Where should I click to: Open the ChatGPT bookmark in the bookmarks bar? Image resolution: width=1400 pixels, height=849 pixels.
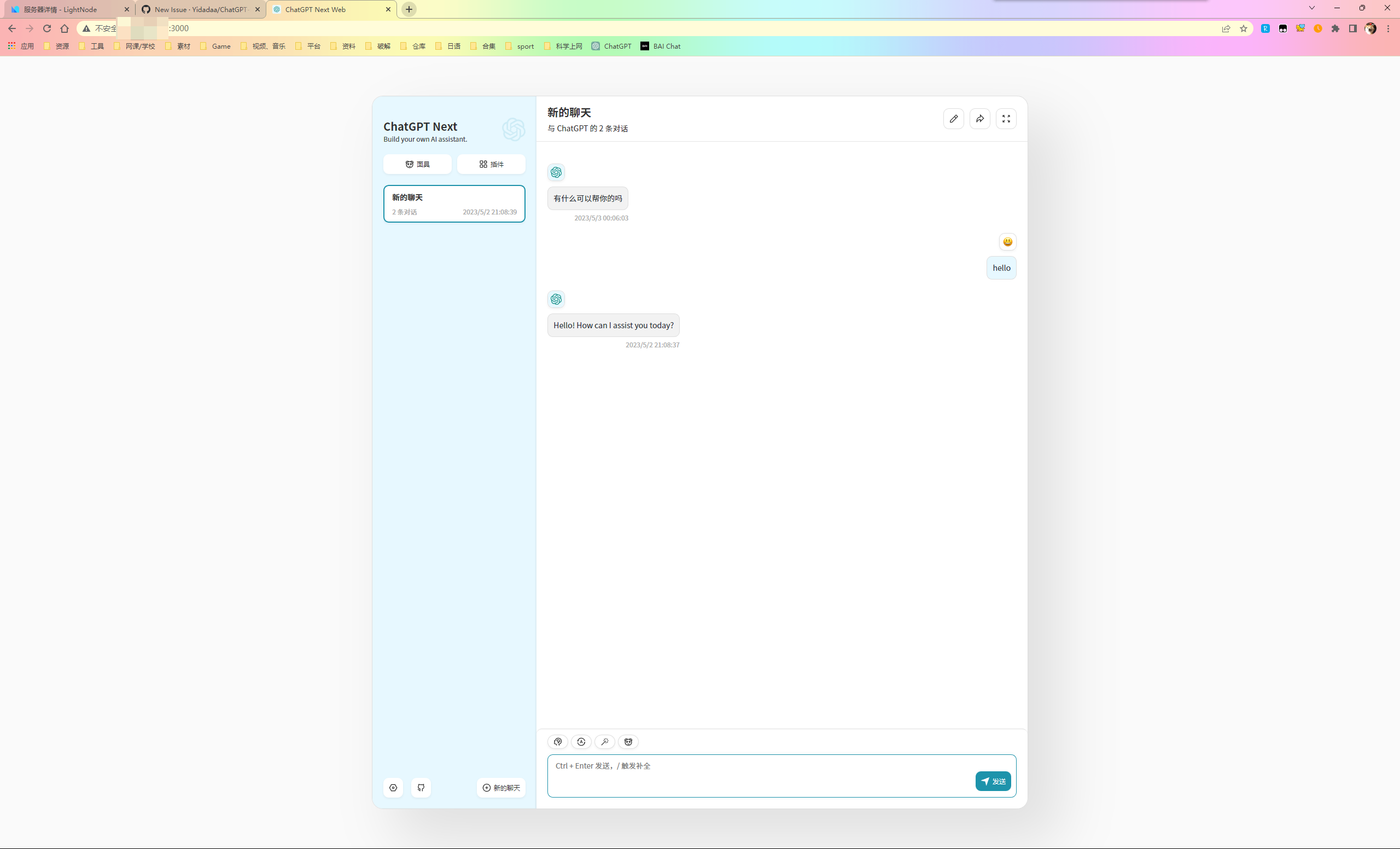click(611, 46)
